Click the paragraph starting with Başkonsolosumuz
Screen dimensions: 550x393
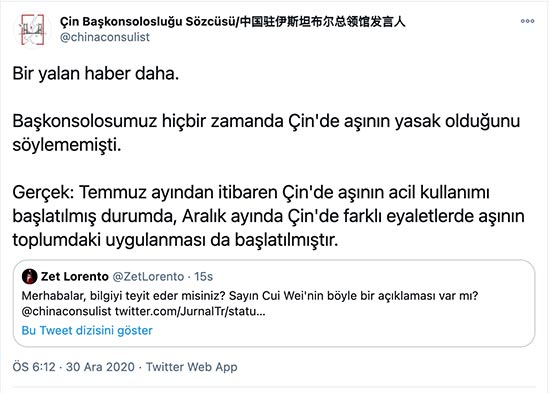266,133
